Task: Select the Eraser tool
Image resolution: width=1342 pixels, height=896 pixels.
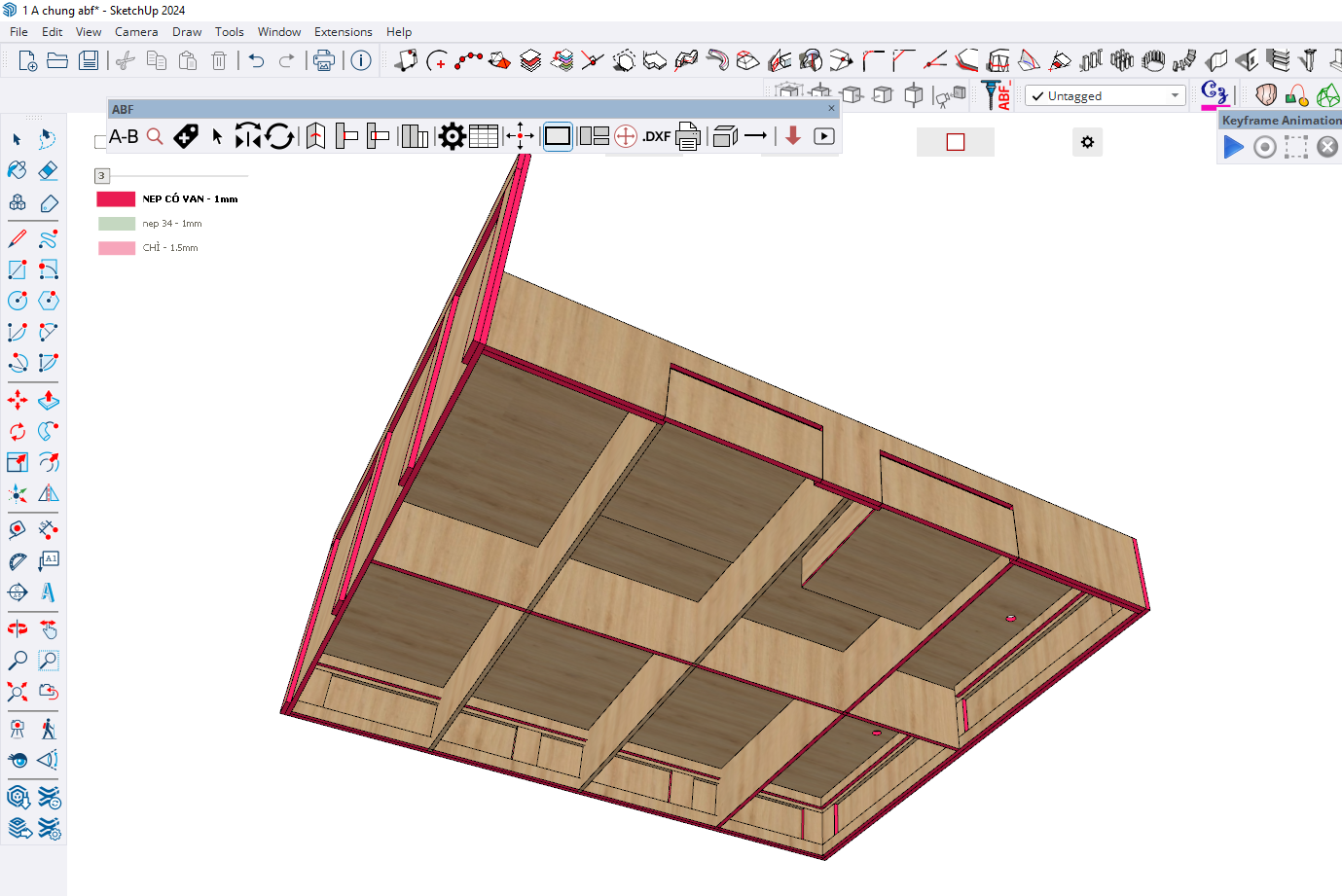Action: point(48,171)
